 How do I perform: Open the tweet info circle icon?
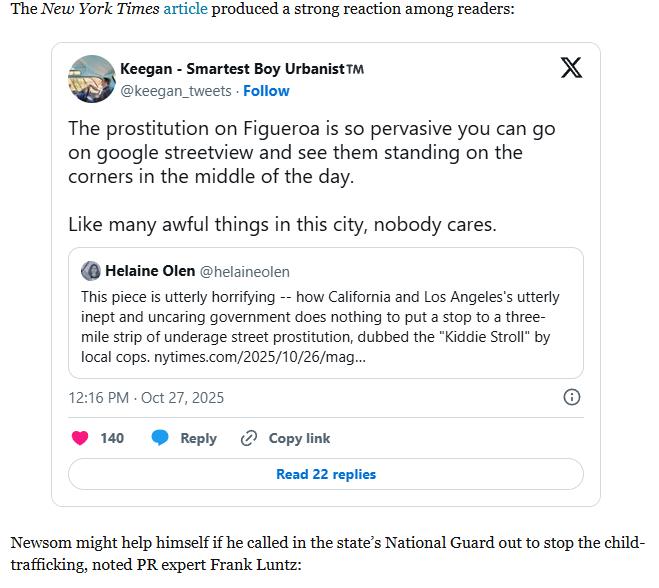tap(572, 397)
